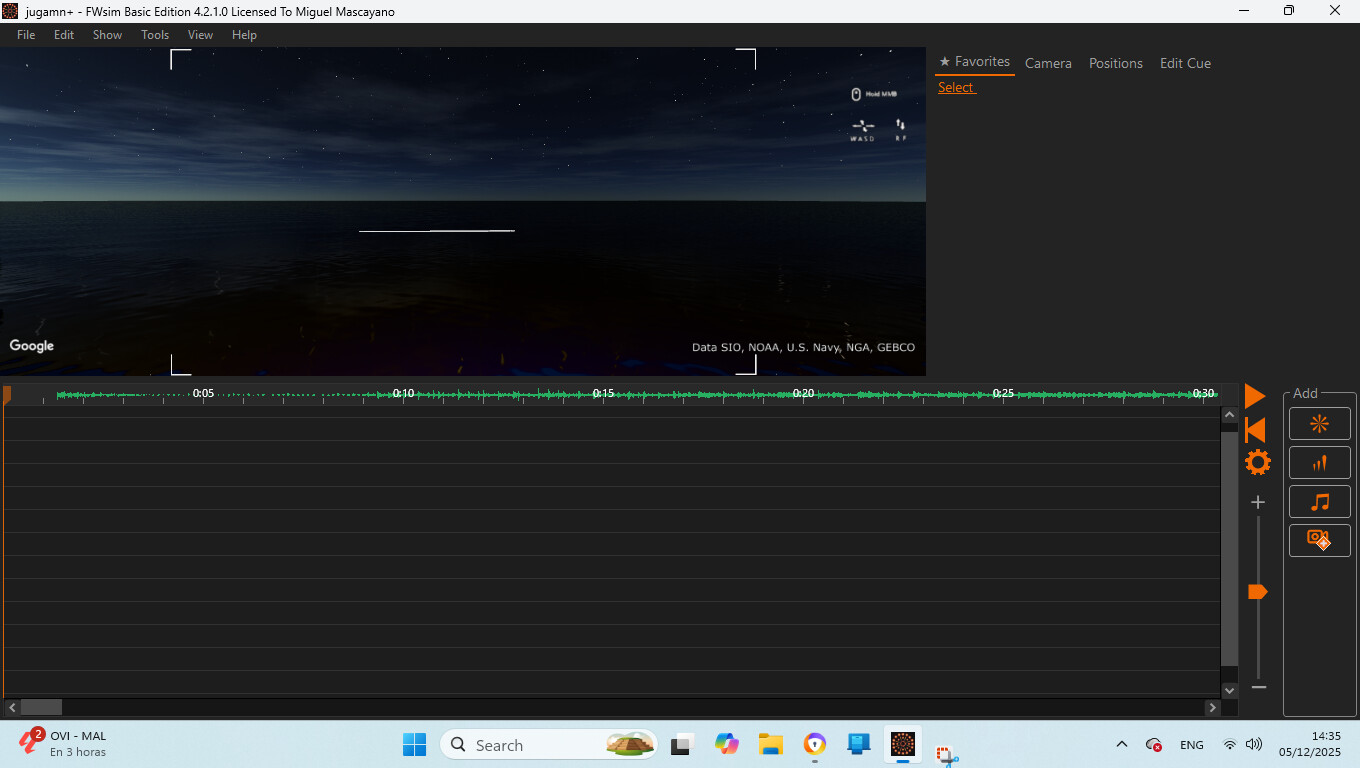Screen dimensions: 1360x768
Task: Add a camera keyframe with camera icon
Action: [1319, 540]
